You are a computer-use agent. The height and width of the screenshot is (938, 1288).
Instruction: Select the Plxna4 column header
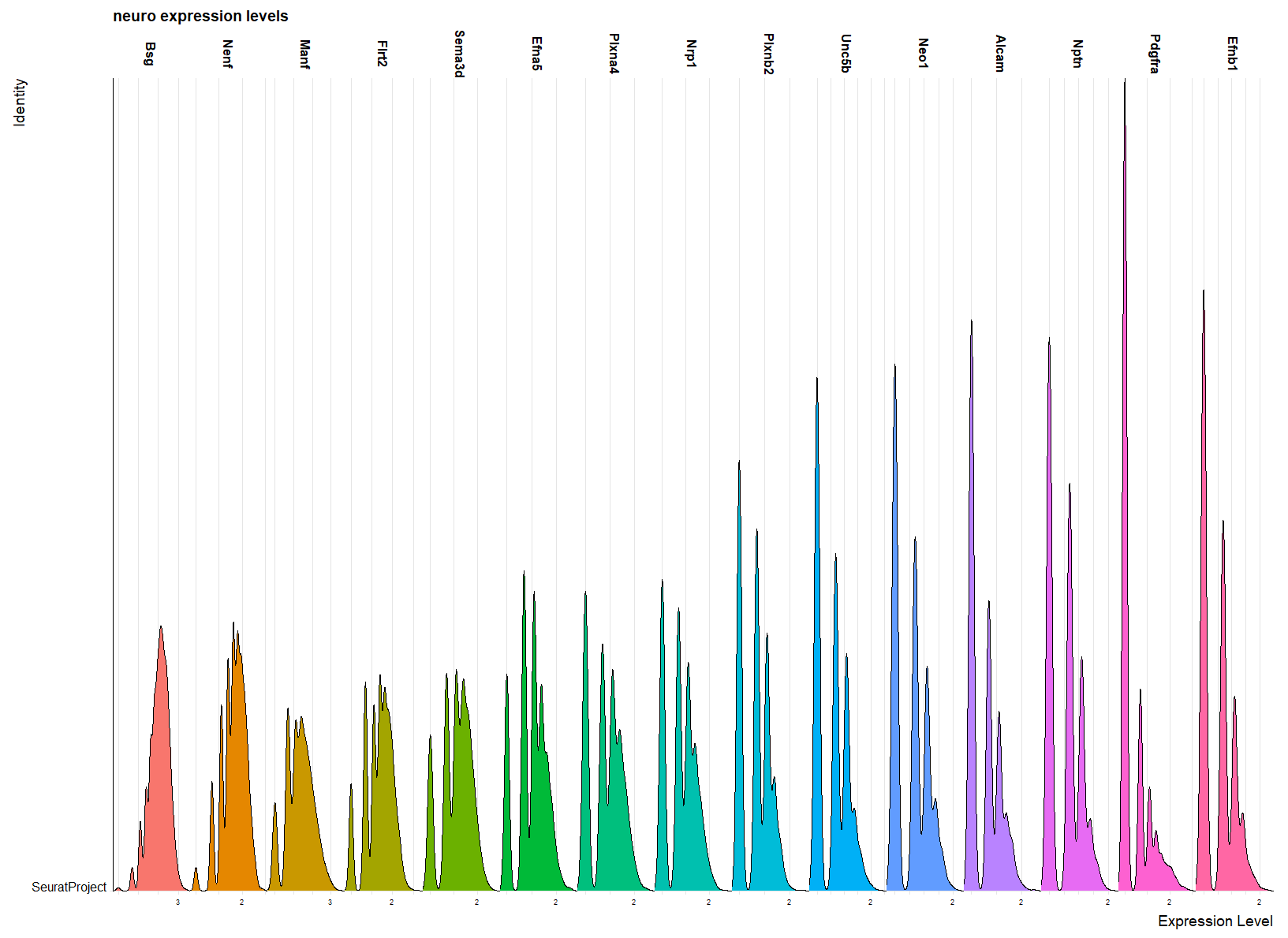click(613, 54)
